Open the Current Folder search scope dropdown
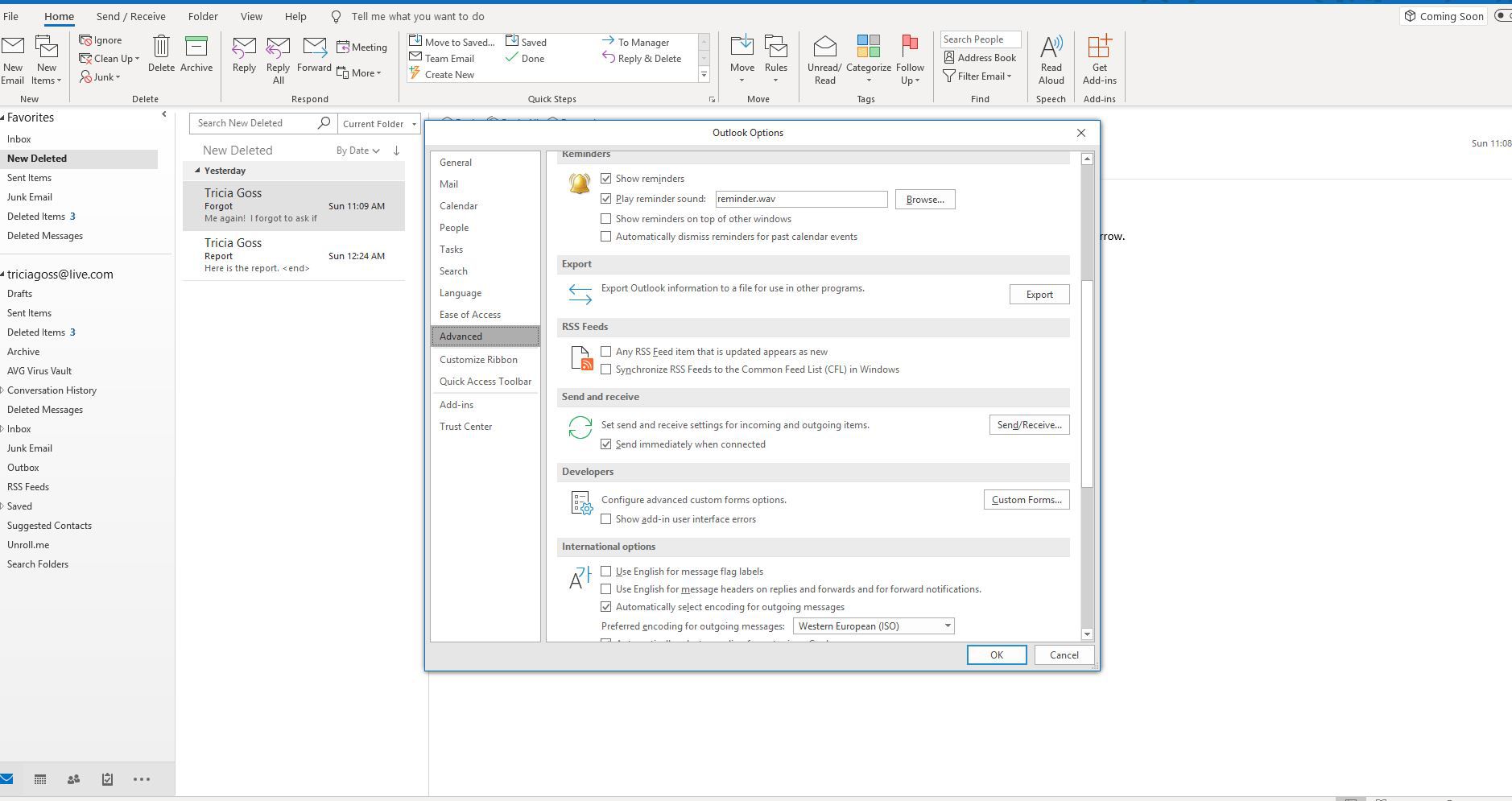This screenshot has height=801, width=1512. [x=379, y=123]
